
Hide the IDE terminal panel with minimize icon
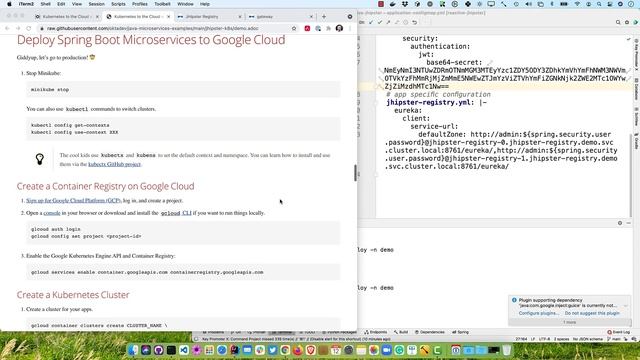629,223
